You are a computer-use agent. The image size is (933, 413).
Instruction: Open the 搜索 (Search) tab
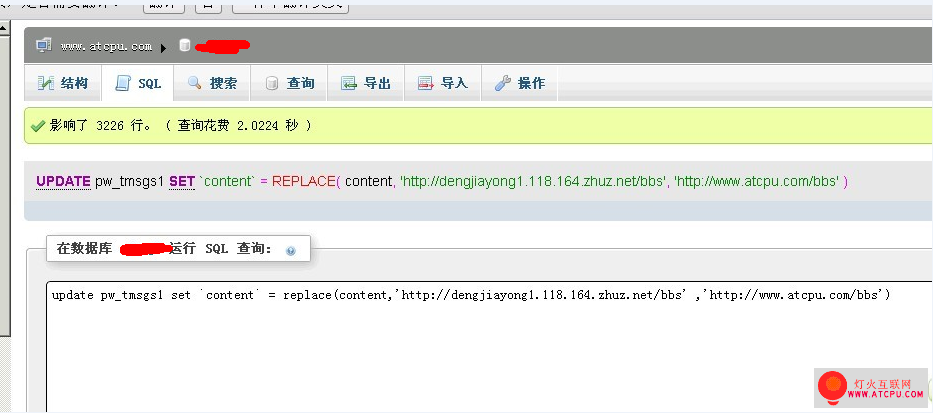(212, 83)
